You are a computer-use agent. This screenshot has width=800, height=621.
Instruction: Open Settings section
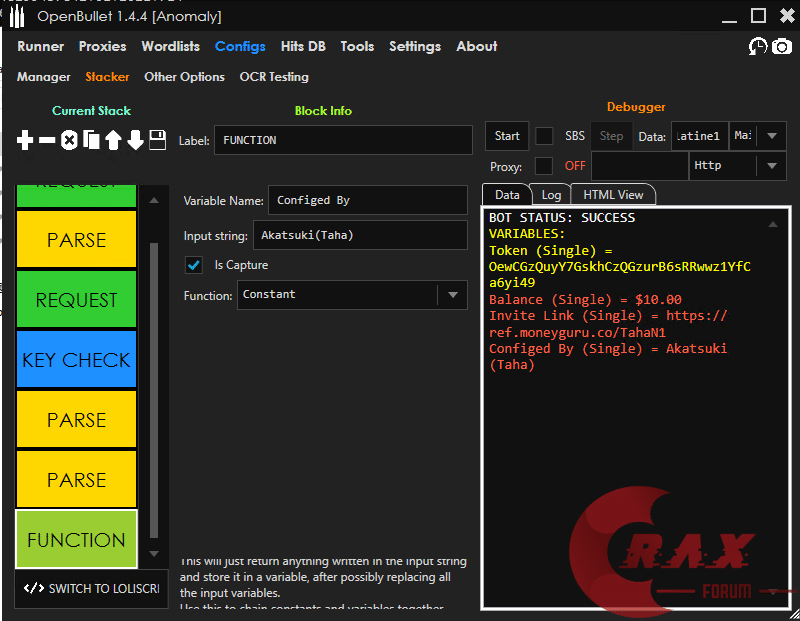[x=415, y=46]
